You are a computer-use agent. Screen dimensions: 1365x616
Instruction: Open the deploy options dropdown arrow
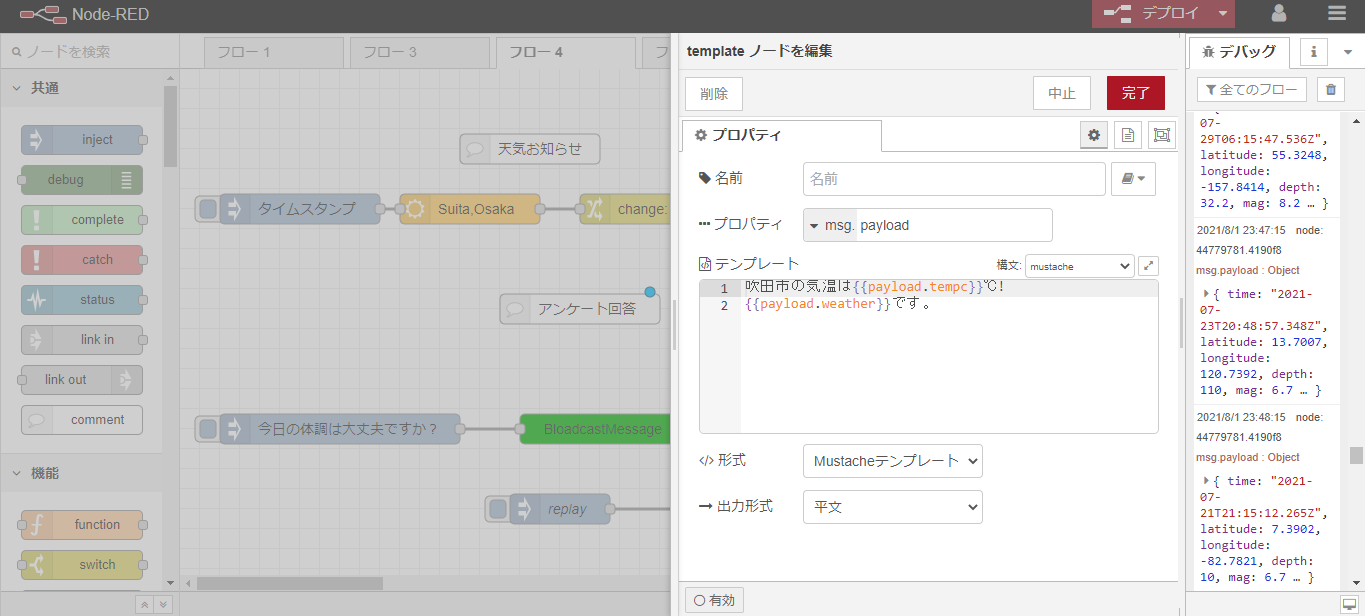1223,14
